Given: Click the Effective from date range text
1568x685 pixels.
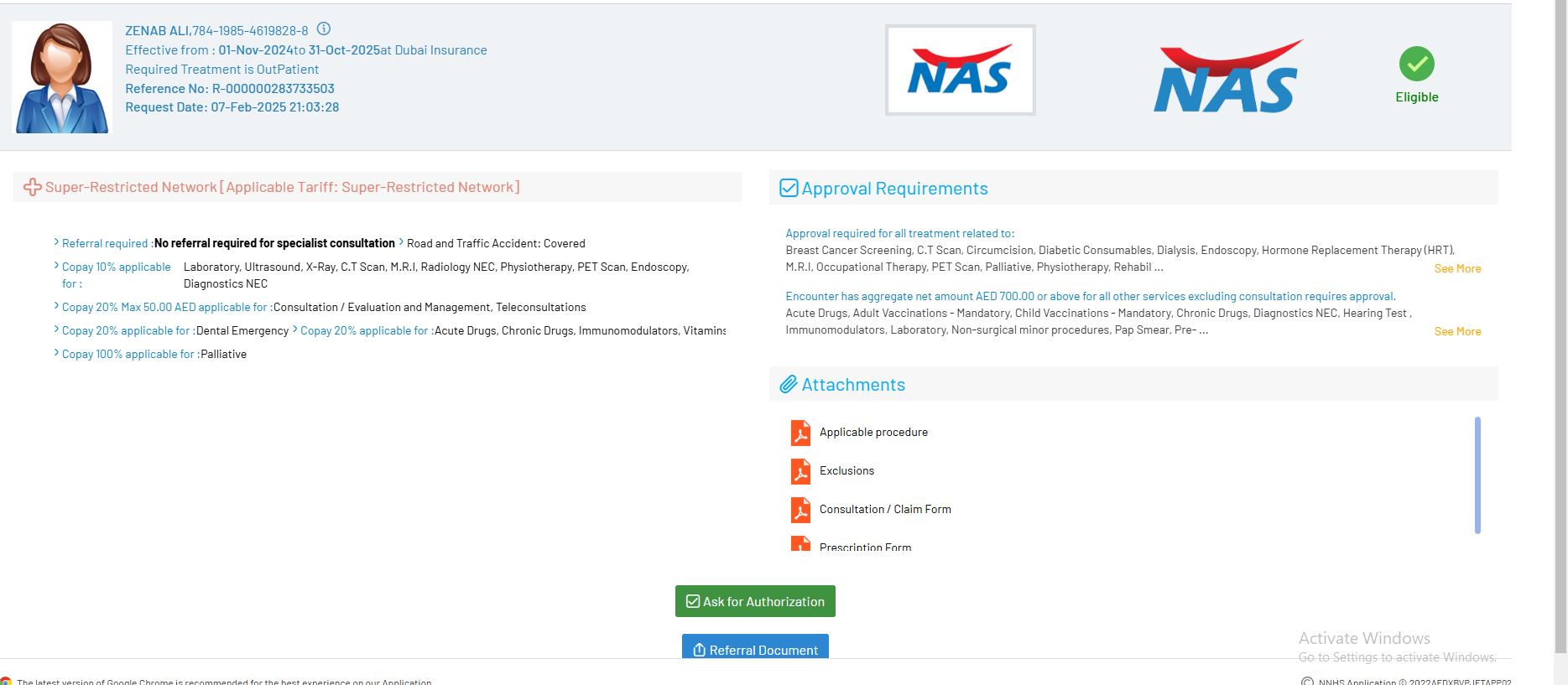Looking at the screenshot, I should tap(306, 50).
